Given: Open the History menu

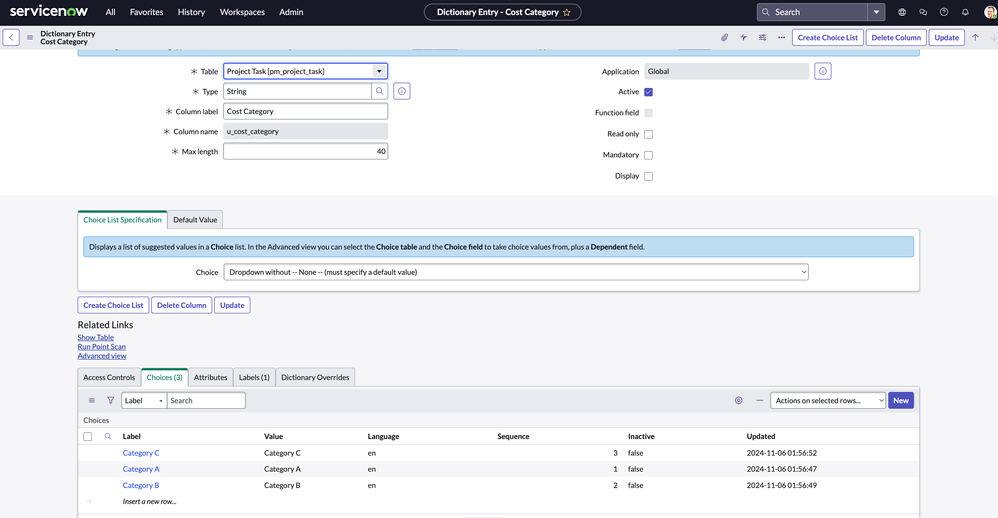Looking at the screenshot, I should [191, 12].
